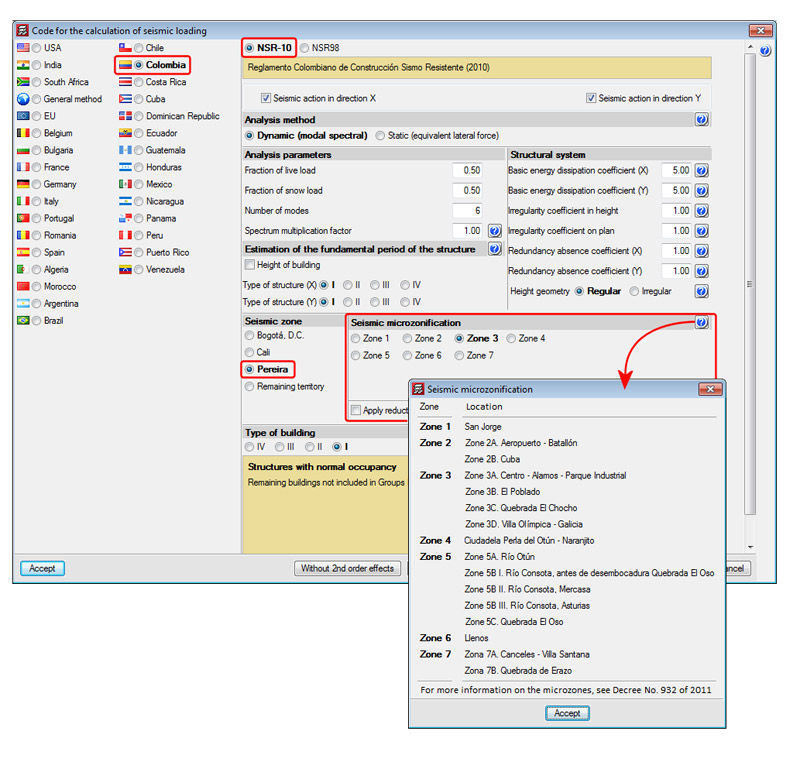Click the Spain flag icon
800x762 pixels.
click(x=23, y=252)
